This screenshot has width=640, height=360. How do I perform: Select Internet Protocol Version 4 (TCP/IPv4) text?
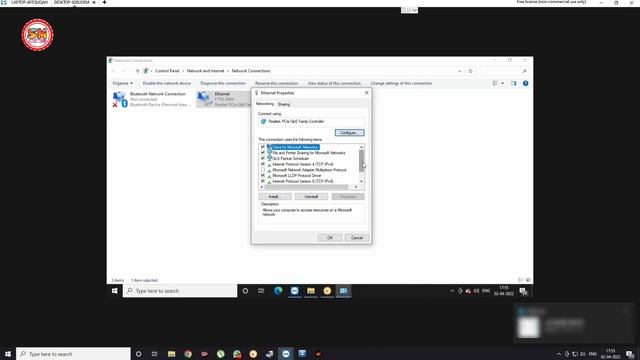point(303,164)
